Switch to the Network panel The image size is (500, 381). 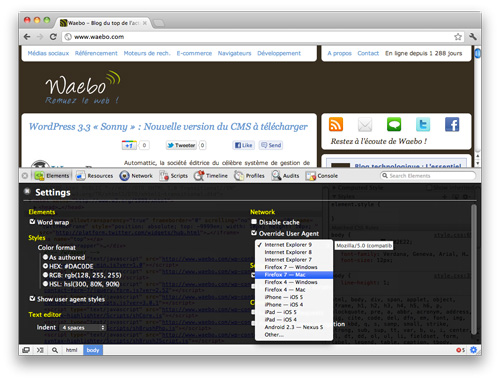point(136,176)
